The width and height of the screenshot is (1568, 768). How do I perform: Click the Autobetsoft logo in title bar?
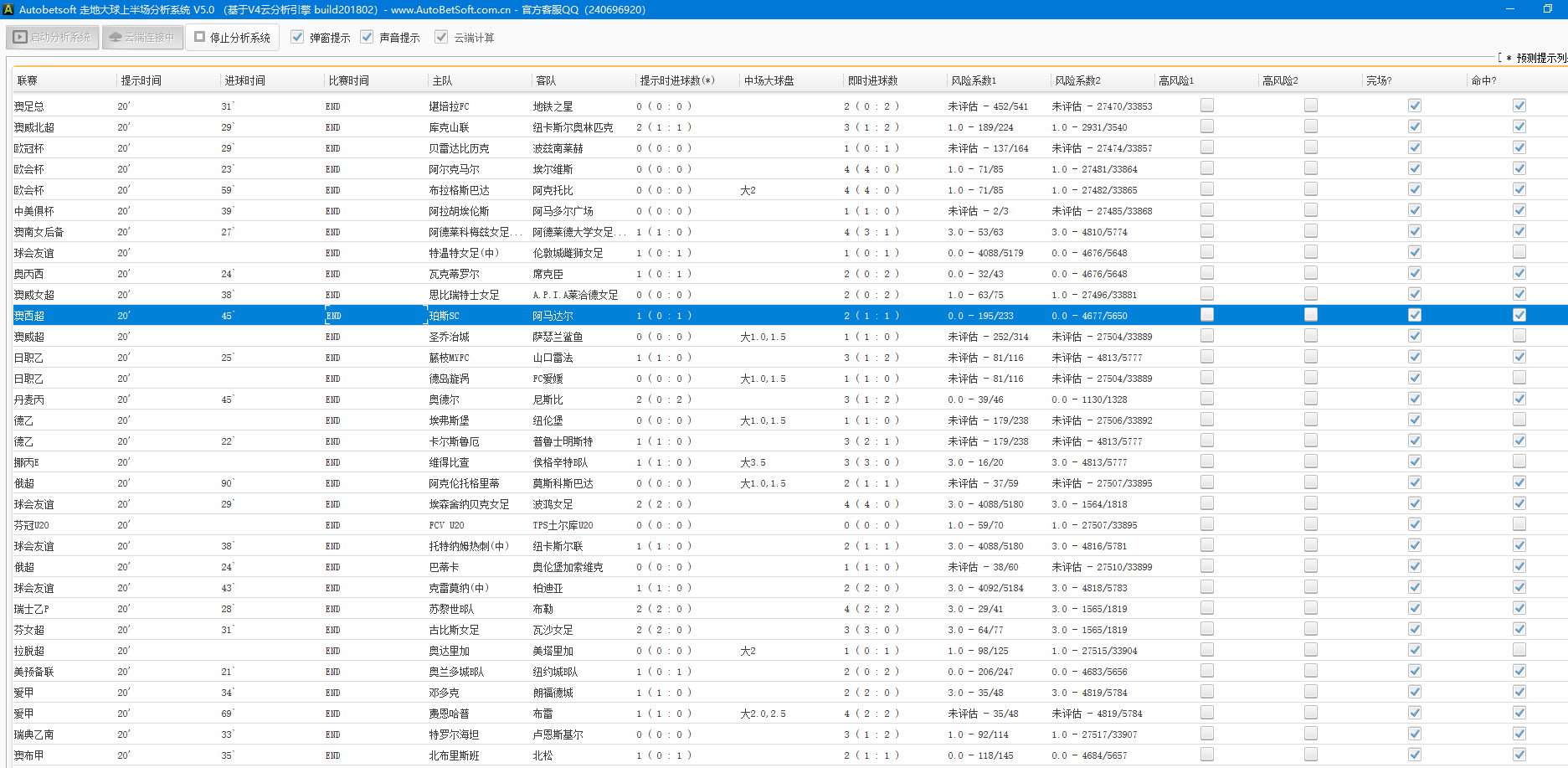point(8,9)
